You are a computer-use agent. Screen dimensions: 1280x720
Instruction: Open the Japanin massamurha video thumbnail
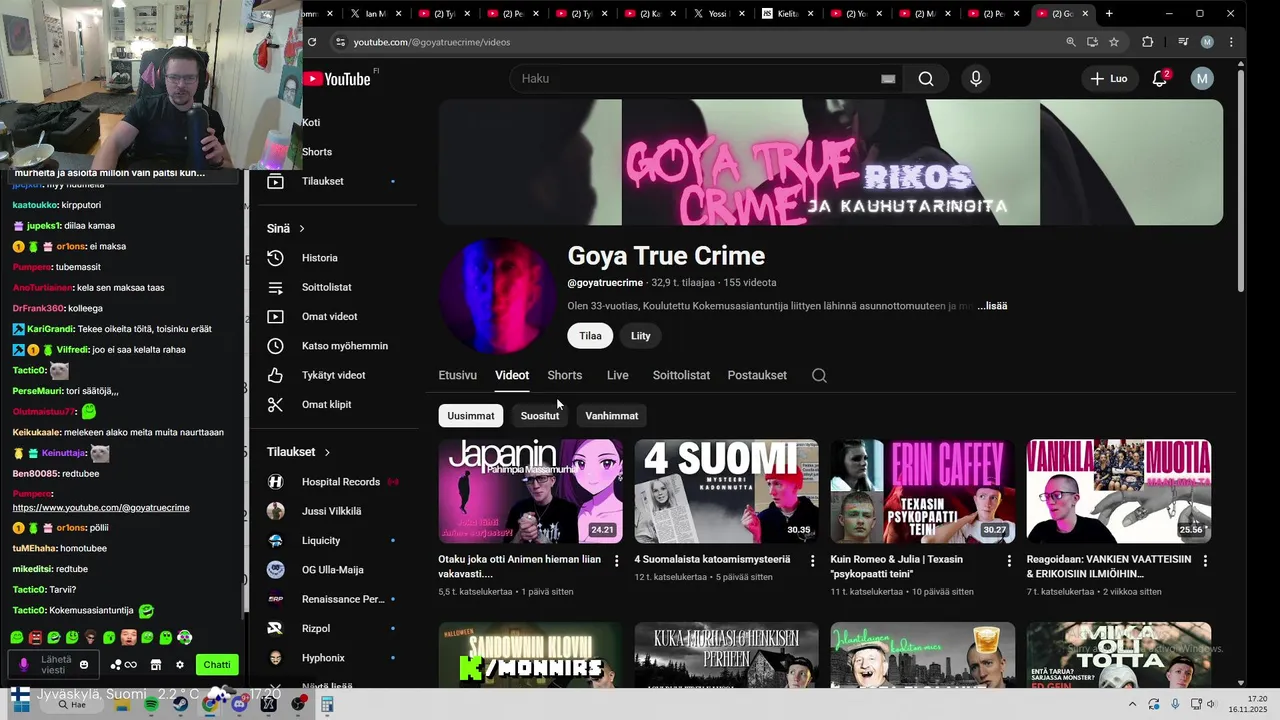click(530, 492)
